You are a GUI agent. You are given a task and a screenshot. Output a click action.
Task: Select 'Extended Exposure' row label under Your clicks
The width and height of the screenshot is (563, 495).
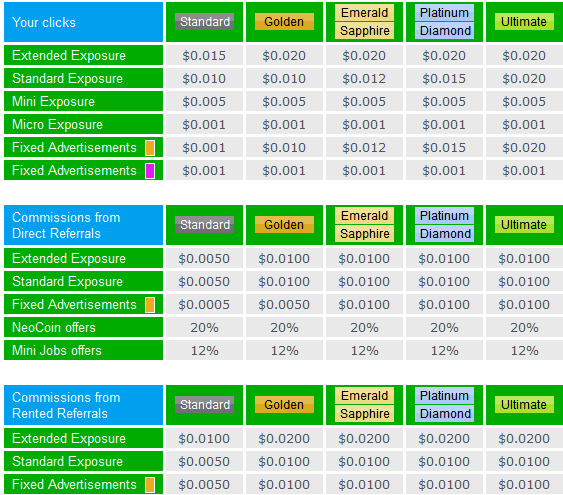[x=69, y=56]
